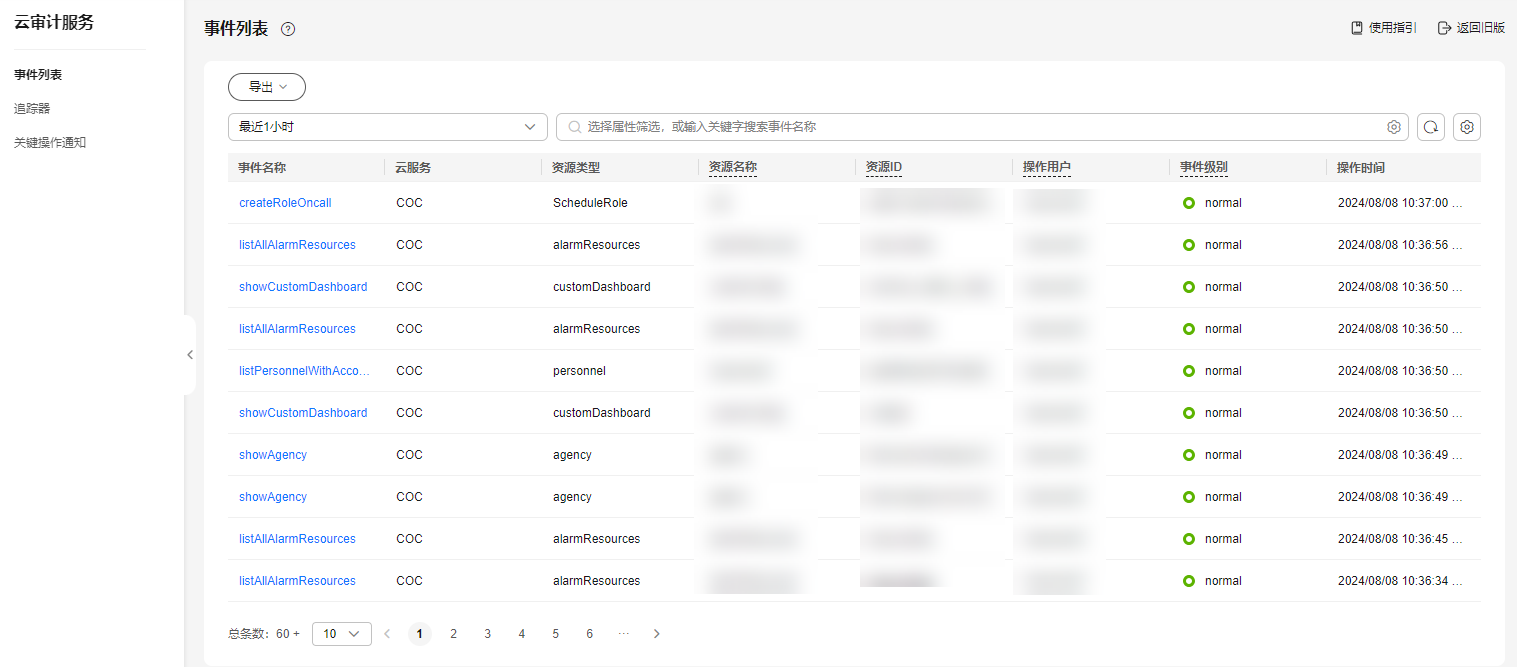Click the 操作时间 column header
The width and height of the screenshot is (1517, 667).
coord(1361,168)
